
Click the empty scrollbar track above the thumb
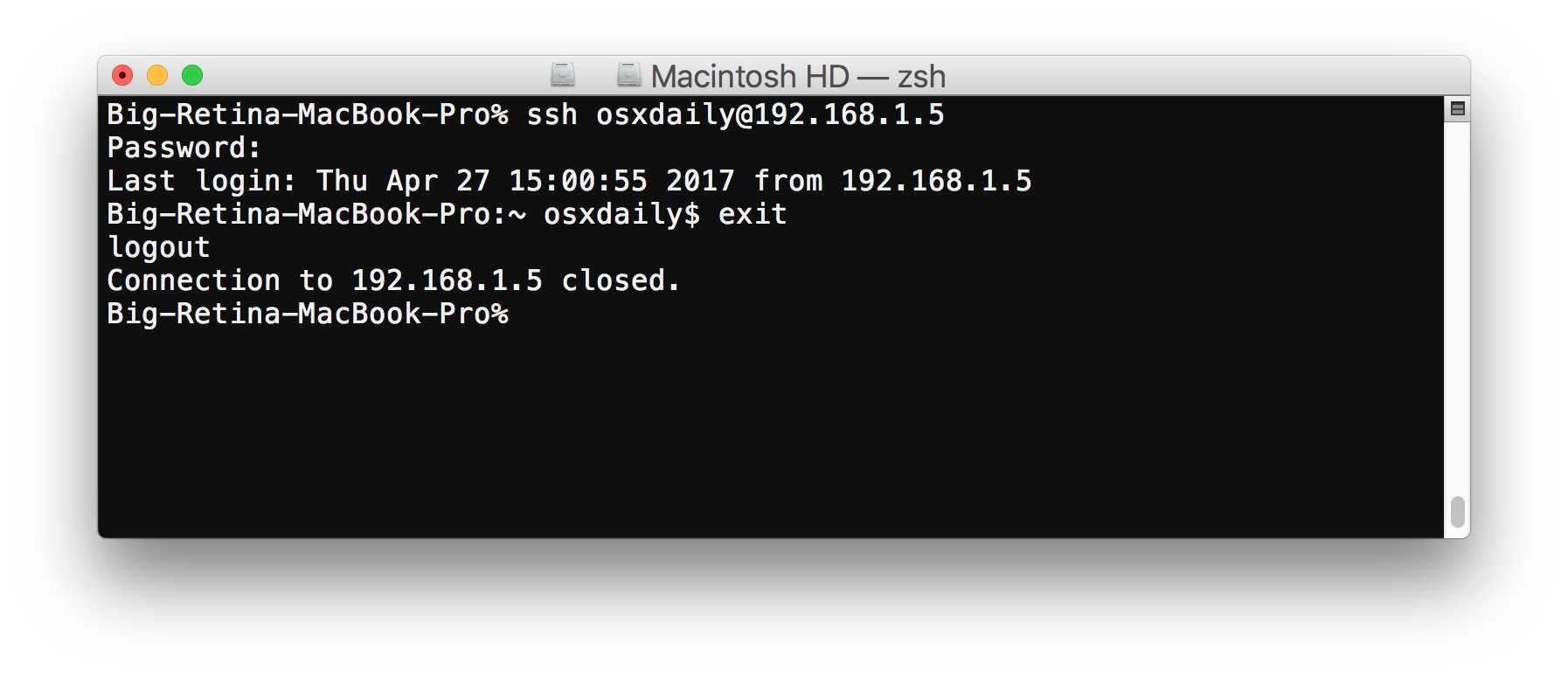pyautogui.click(x=1457, y=306)
